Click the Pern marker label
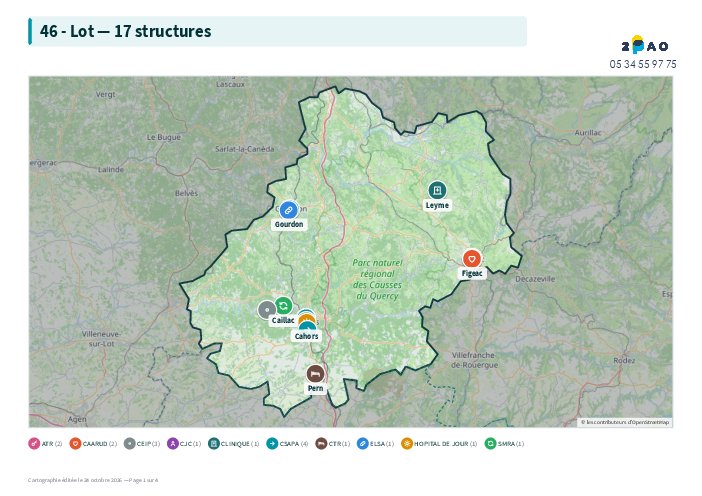Viewport: 702px width, 496px height. click(x=315, y=388)
